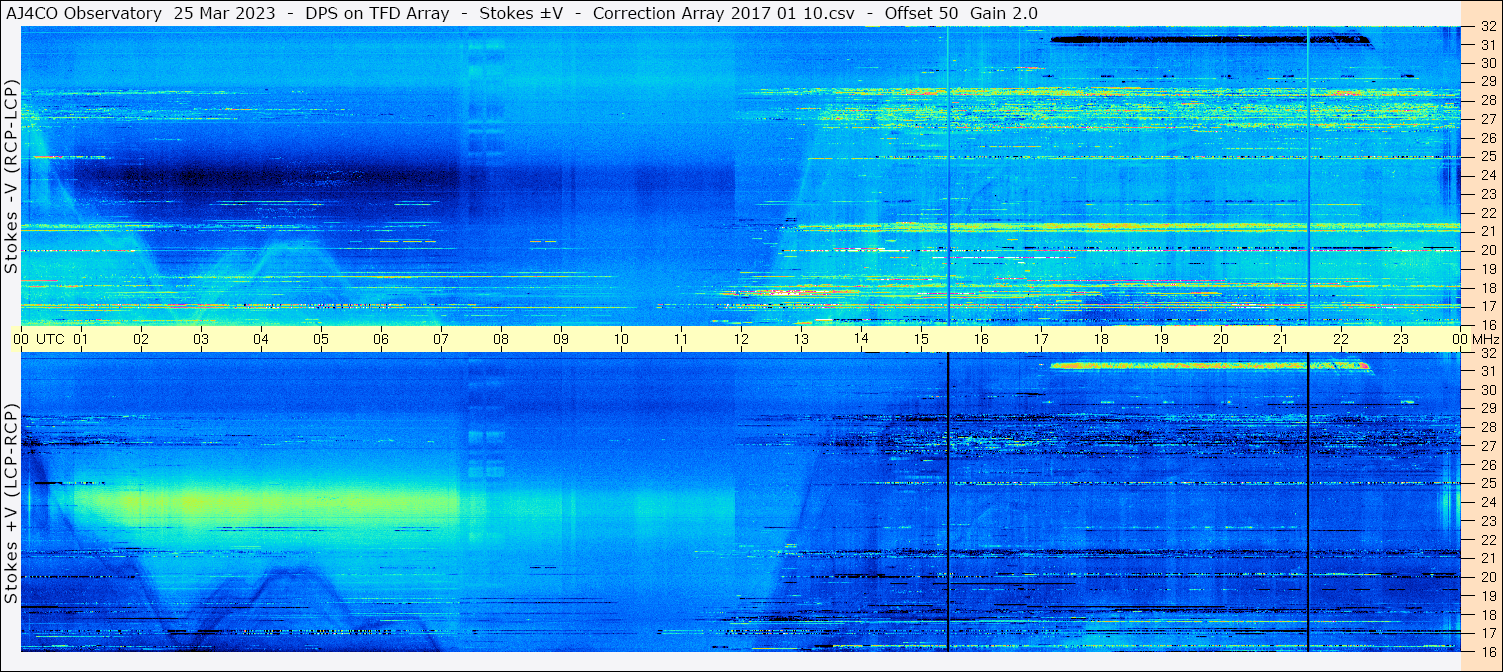Click 22 MHz tick in upper Stokes -V panel
This screenshot has height=672, width=1503.
pos(1487,213)
